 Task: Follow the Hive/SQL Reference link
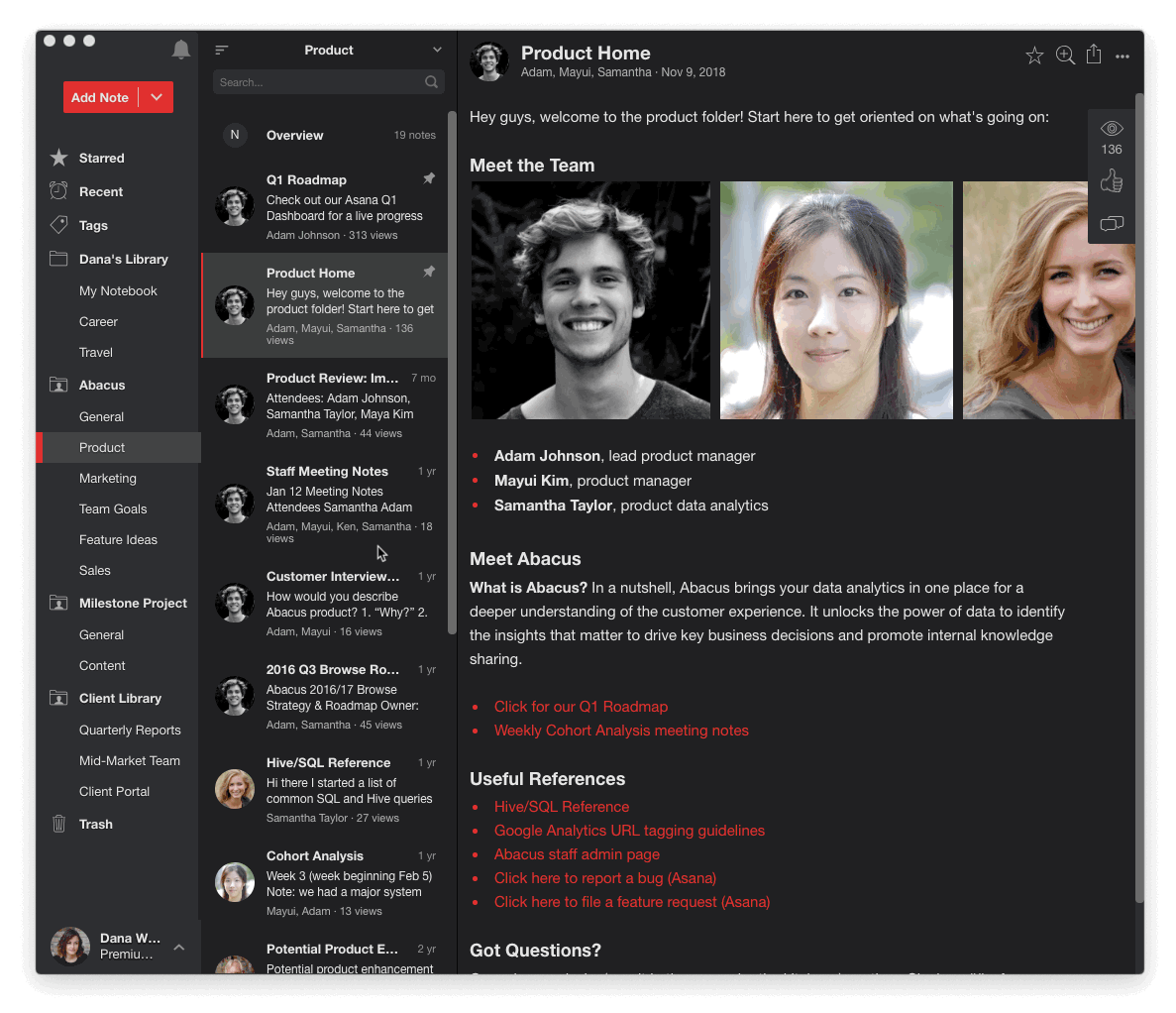click(x=562, y=807)
